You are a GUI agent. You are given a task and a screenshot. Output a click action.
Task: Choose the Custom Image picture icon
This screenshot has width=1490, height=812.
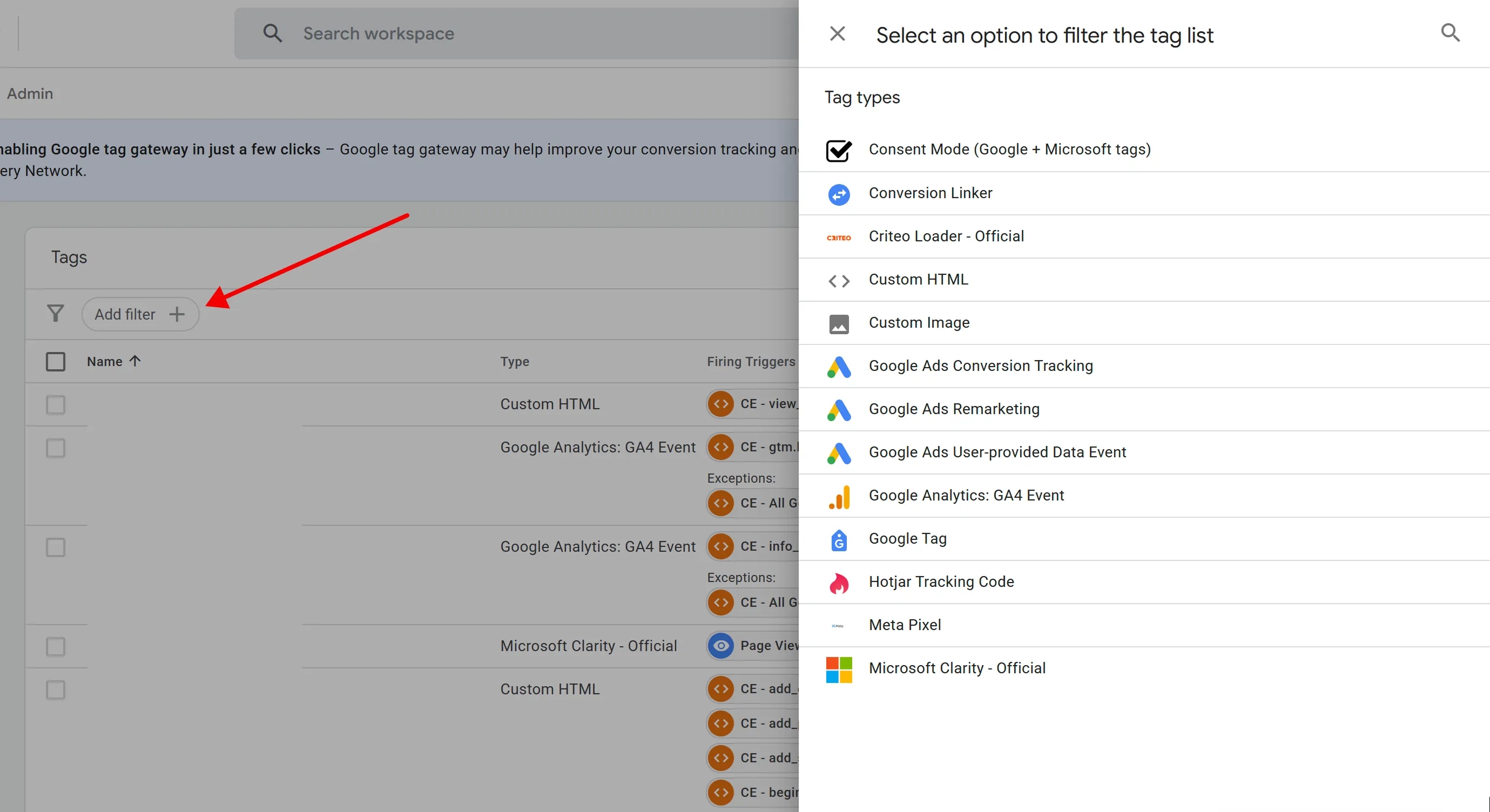839,324
